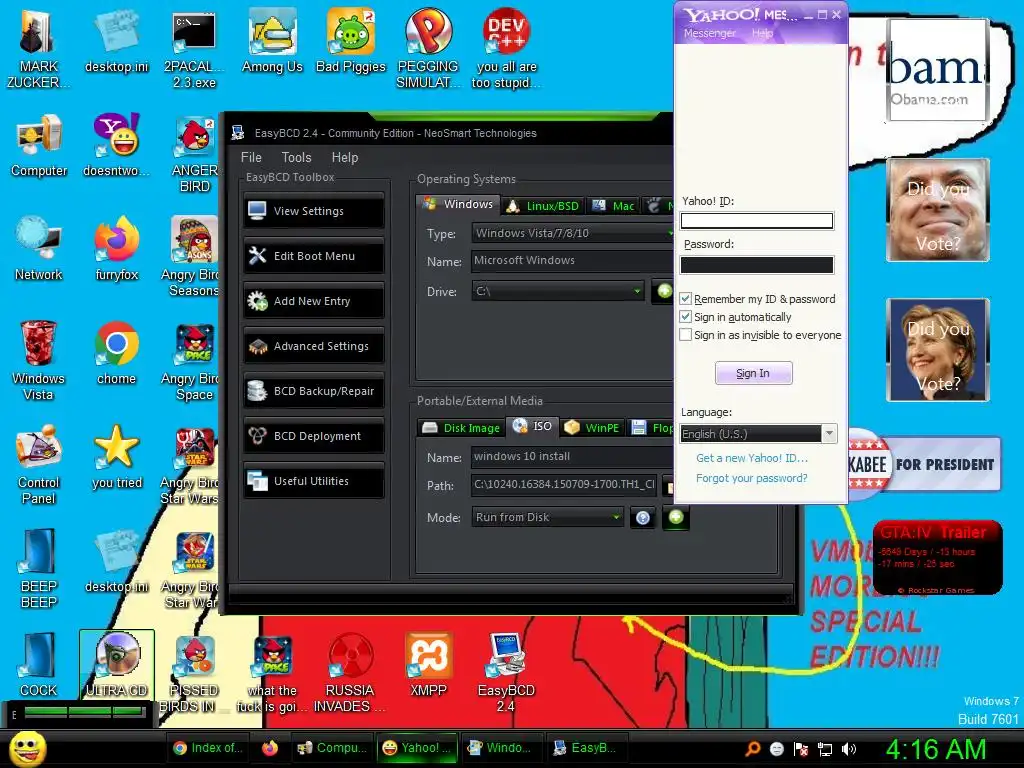Open the EasyBCD Tools menu
1024x768 pixels.
296,157
